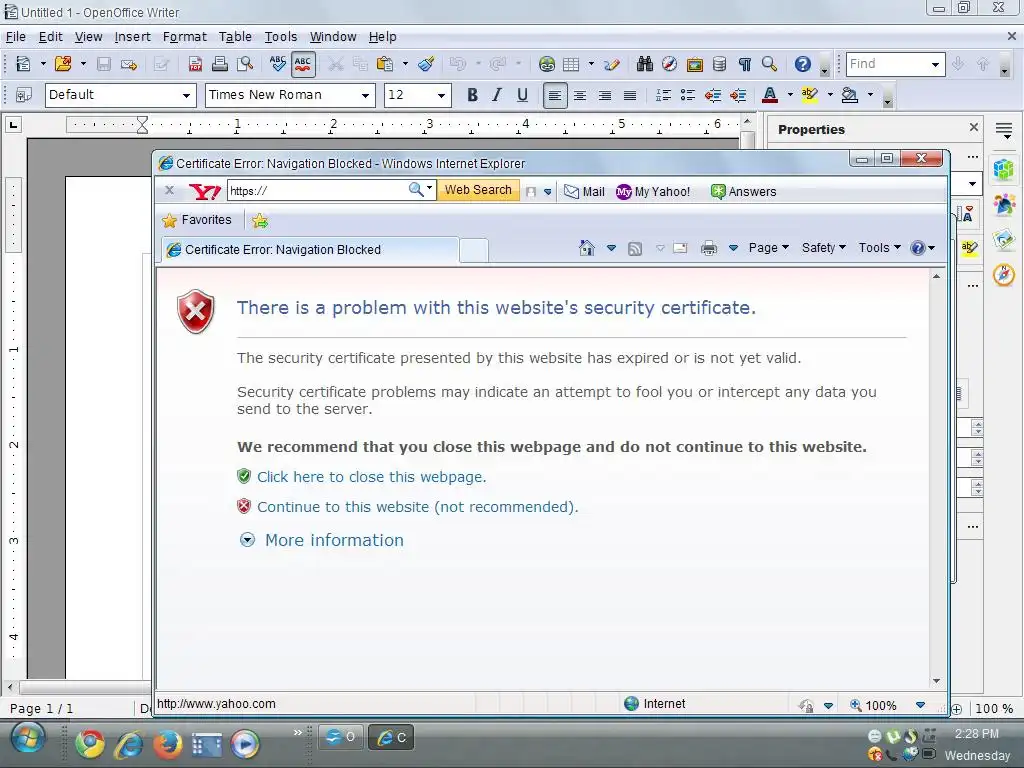1024x768 pixels.
Task: Click the Paste clipboard icon
Action: (x=385, y=64)
